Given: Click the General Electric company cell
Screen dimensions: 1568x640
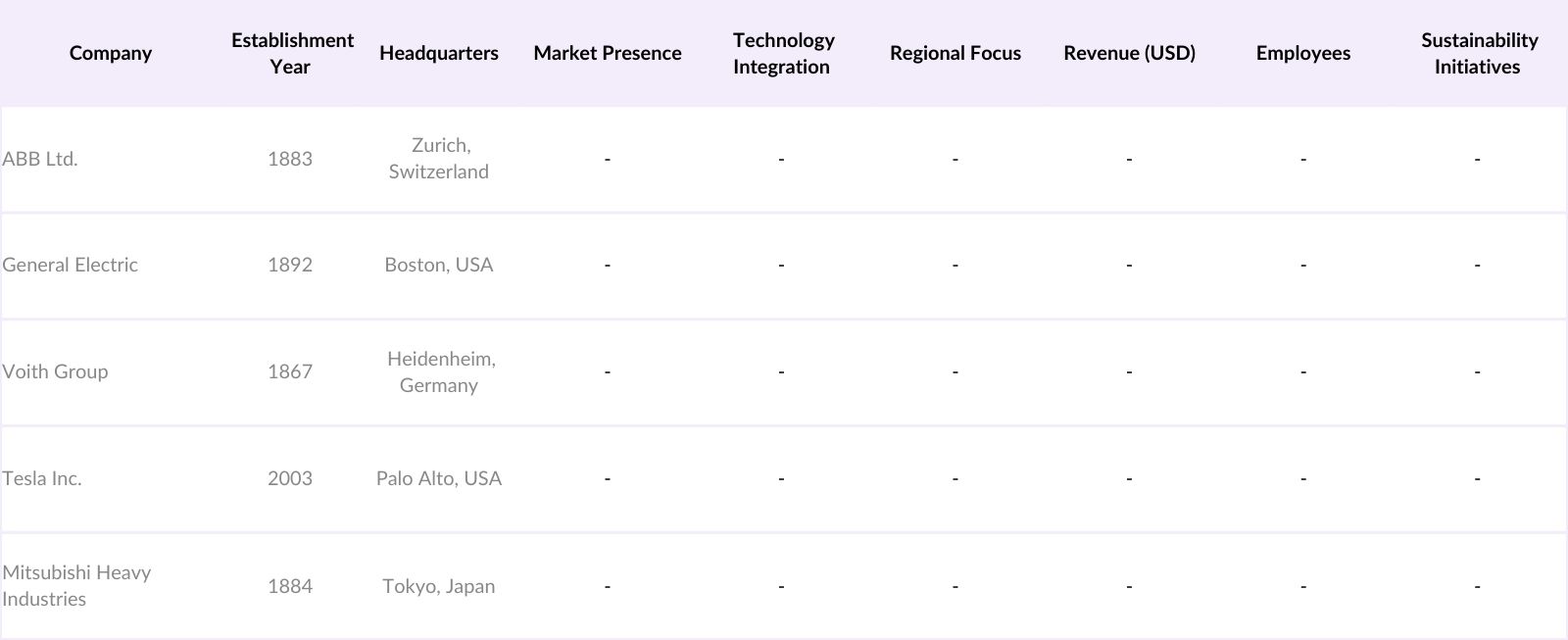Looking at the screenshot, I should pos(71,265).
